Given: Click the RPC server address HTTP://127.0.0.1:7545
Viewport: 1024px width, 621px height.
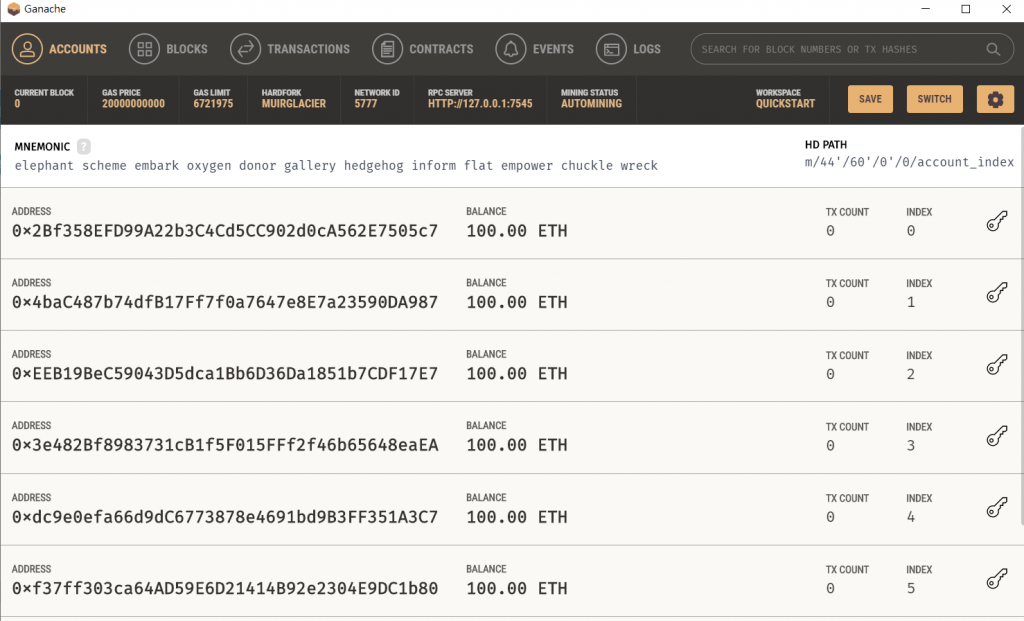Looking at the screenshot, I should point(480,104).
